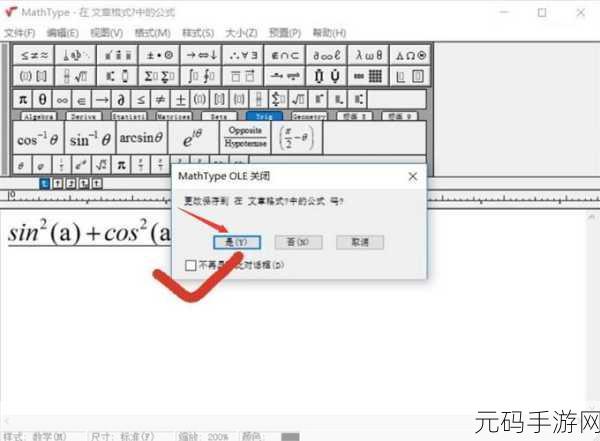
Task: Open the 格式(M) menu
Action: pos(153,33)
